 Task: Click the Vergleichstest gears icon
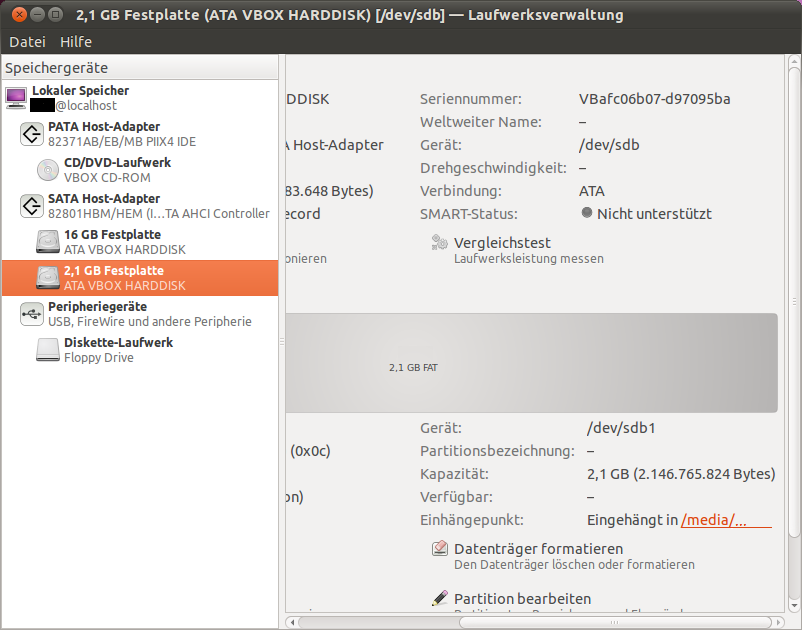click(439, 243)
